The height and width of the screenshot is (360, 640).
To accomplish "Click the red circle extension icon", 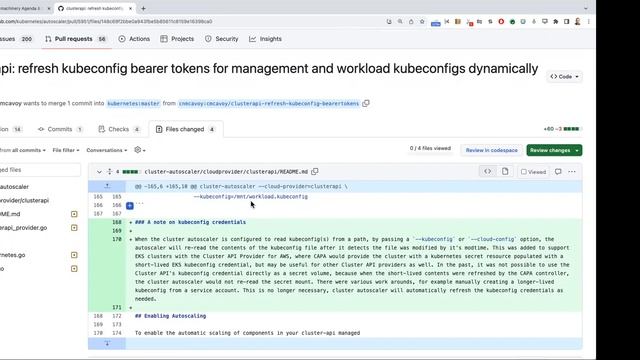I will click(501, 22).
